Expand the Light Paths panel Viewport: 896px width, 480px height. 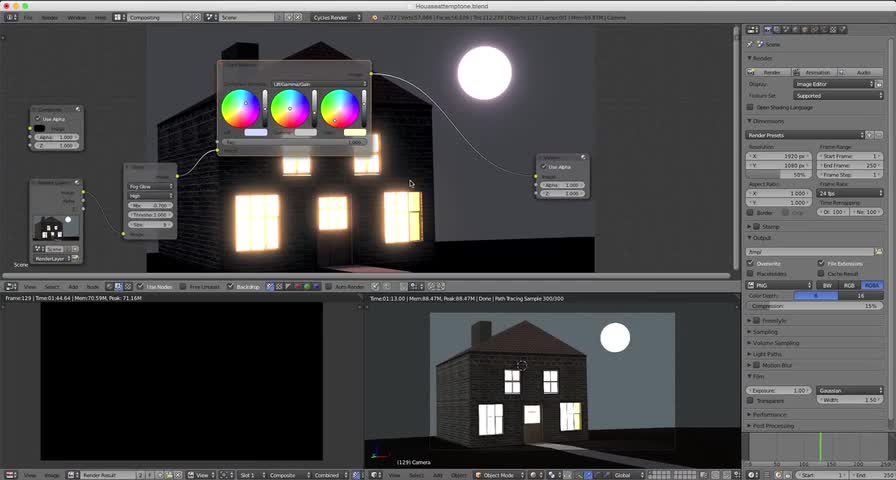point(750,354)
